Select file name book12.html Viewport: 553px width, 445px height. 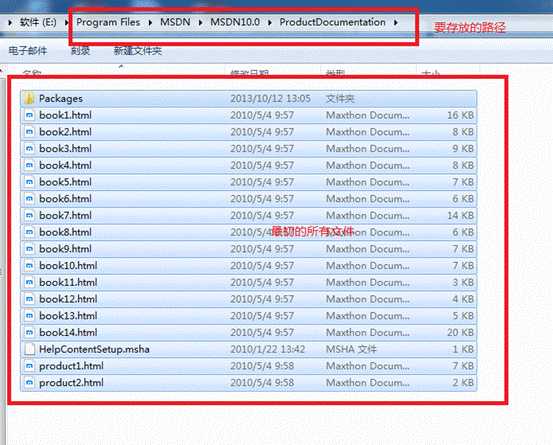click(x=68, y=299)
